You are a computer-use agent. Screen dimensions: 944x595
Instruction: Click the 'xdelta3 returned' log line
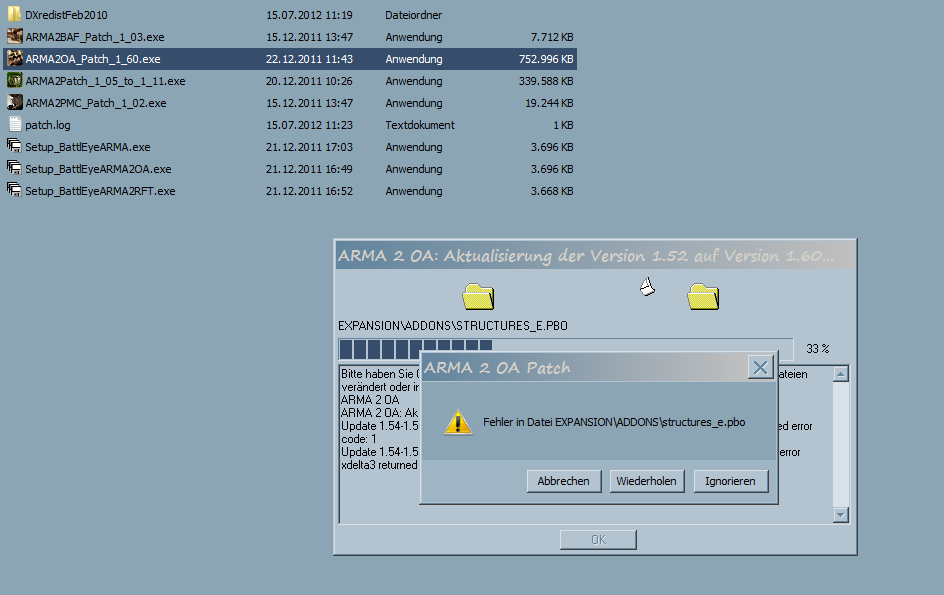379,465
